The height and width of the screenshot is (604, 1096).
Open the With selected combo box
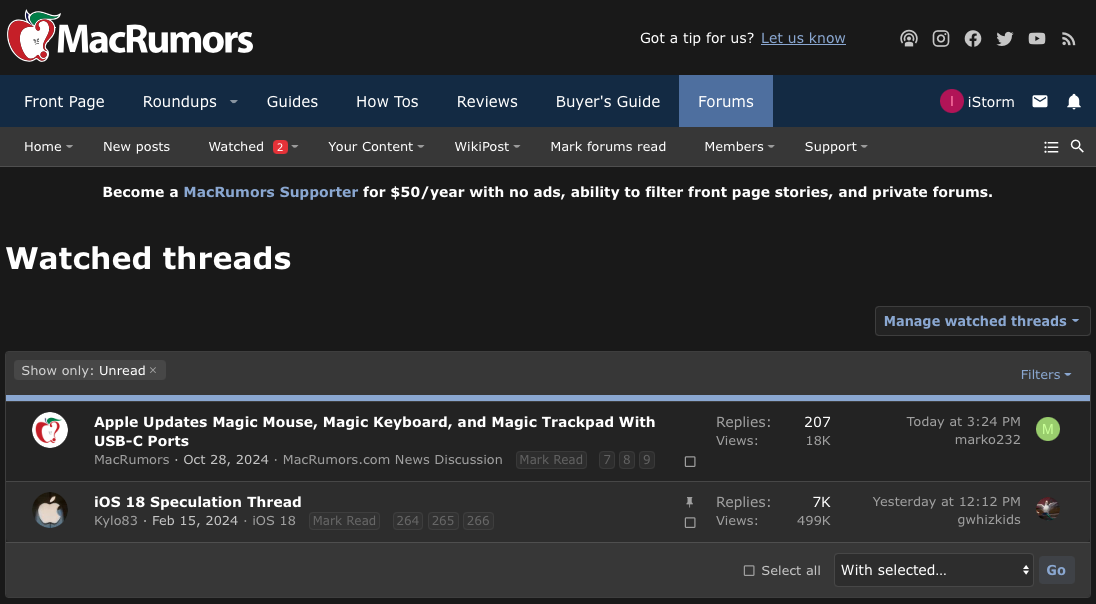tap(934, 570)
